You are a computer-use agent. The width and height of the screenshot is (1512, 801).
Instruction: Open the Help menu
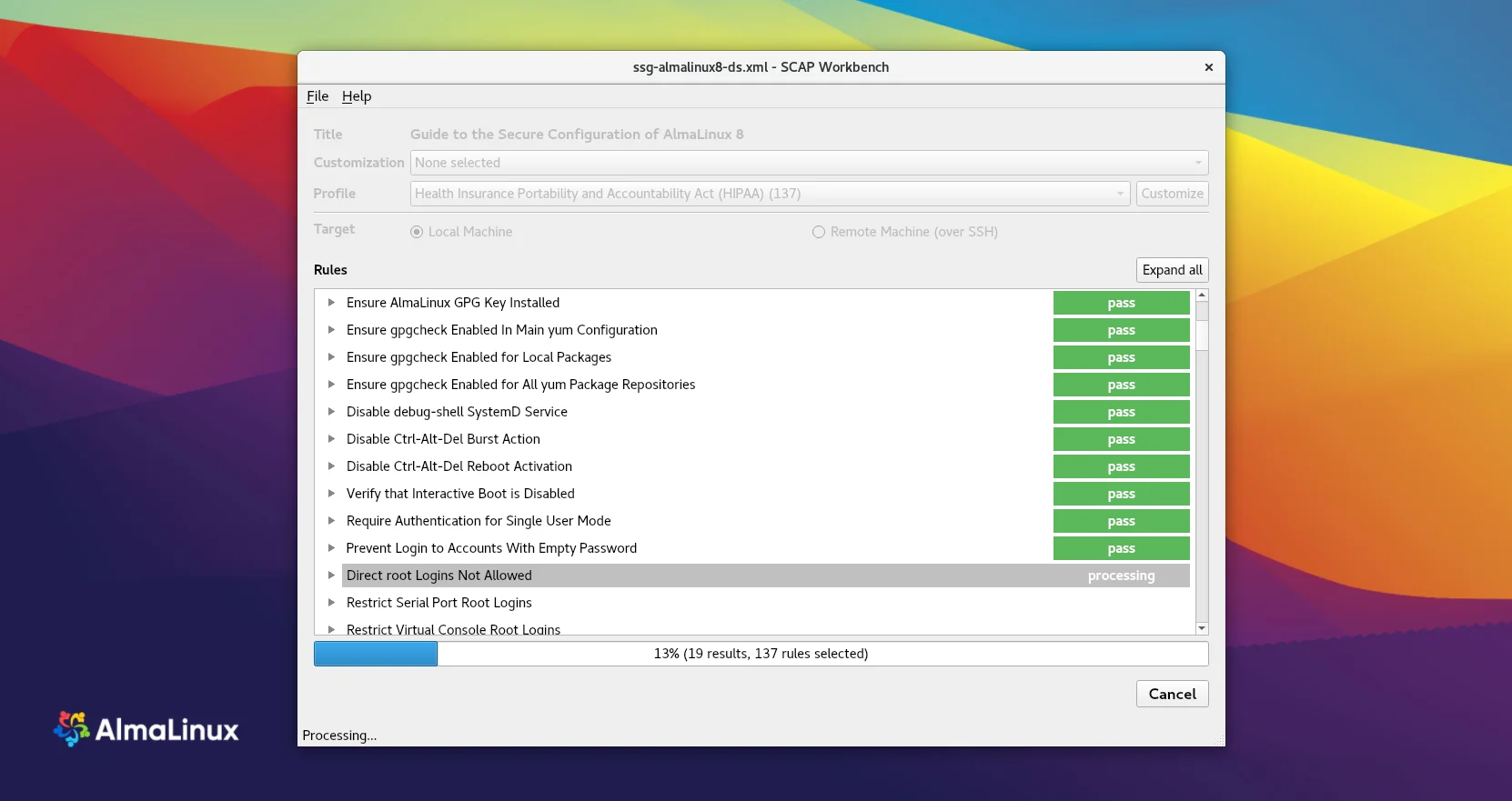pos(357,96)
